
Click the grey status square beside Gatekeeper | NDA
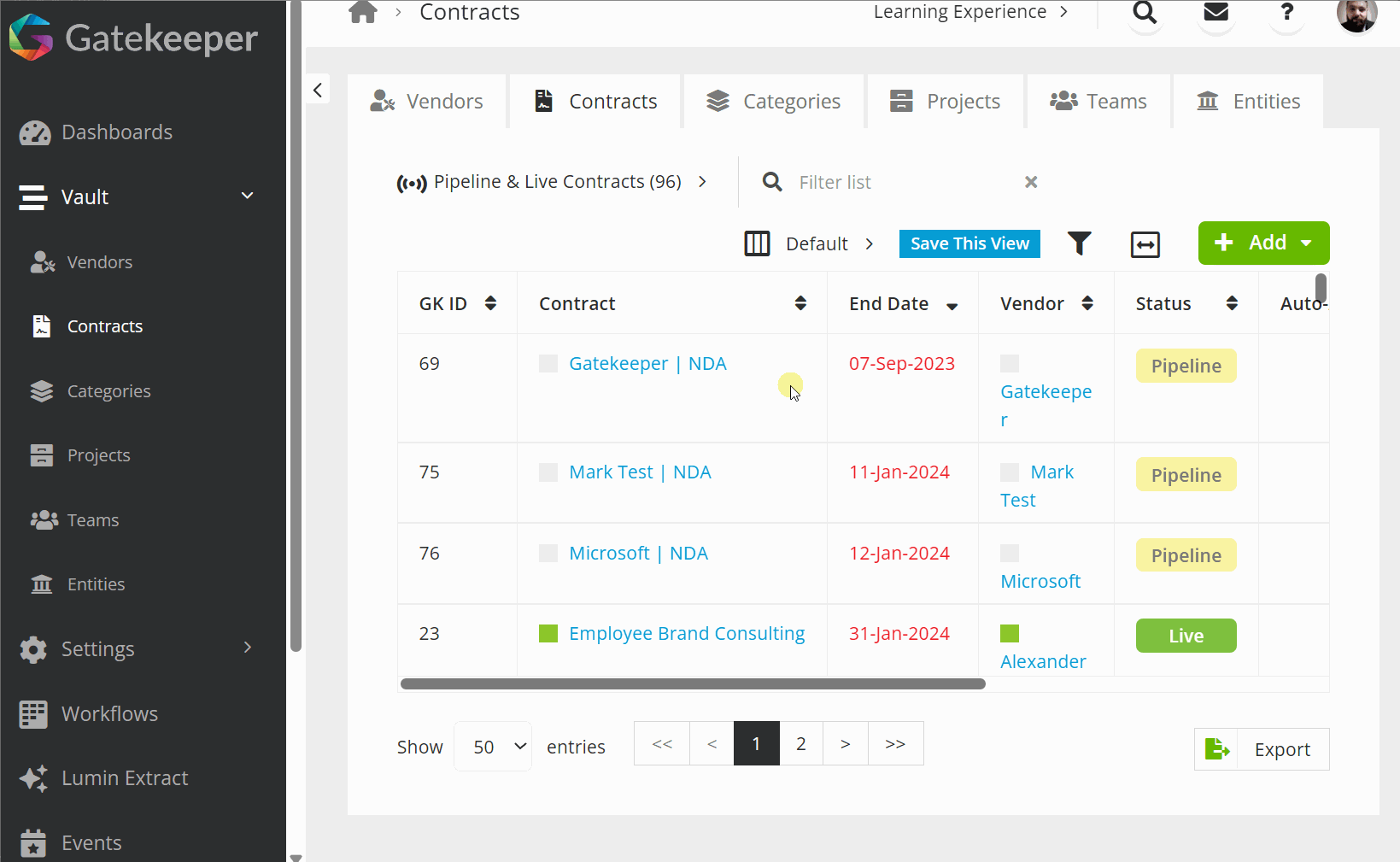tap(548, 363)
